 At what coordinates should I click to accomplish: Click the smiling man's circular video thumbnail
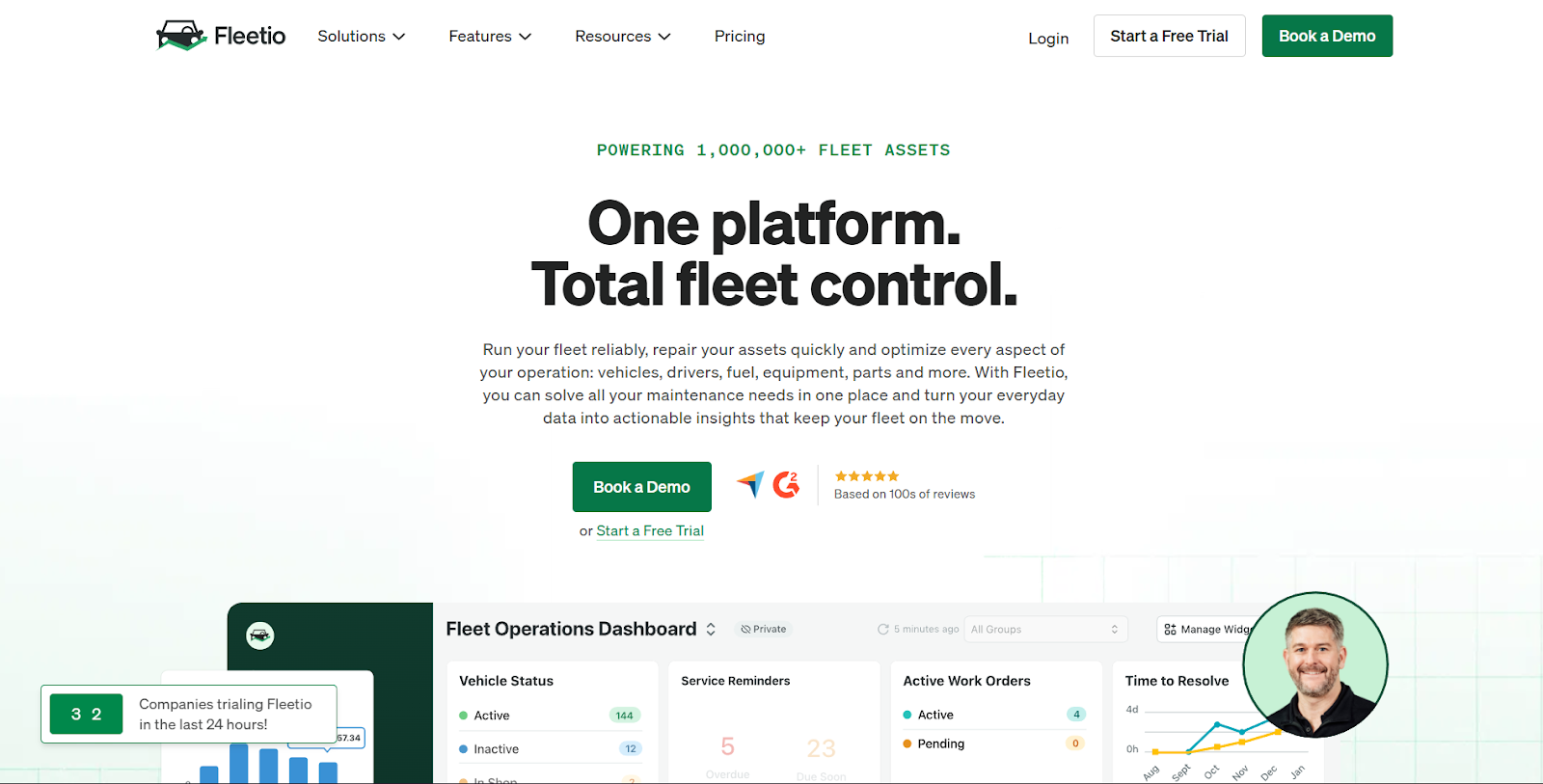[x=1315, y=664]
